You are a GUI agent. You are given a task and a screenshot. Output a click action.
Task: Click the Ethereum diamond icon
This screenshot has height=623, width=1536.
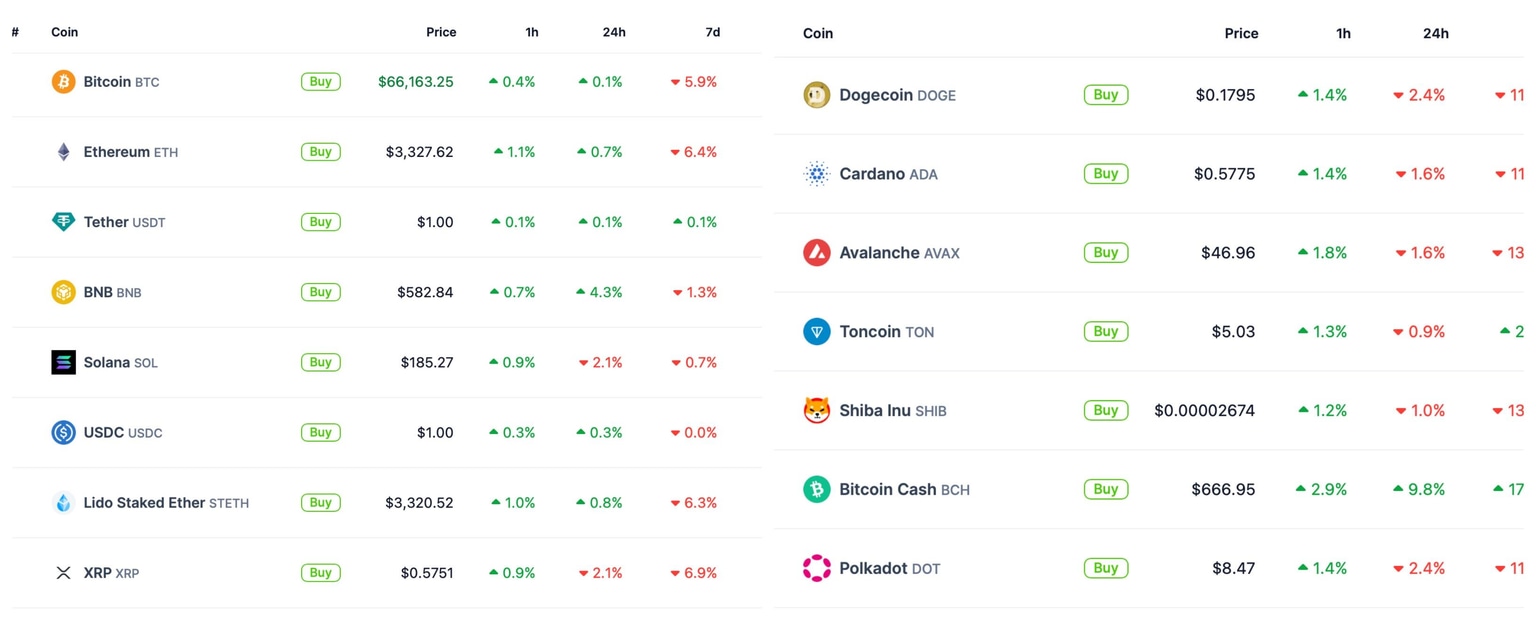[63, 151]
